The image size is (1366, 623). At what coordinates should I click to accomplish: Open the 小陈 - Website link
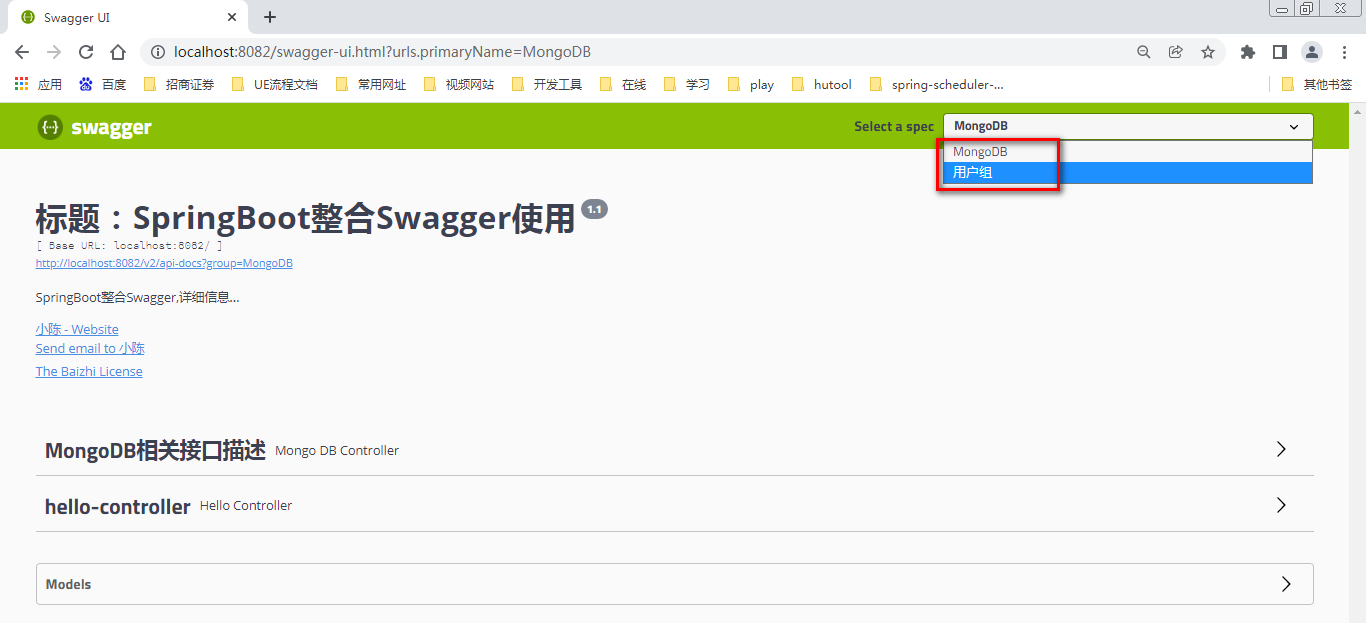pyautogui.click(x=77, y=329)
